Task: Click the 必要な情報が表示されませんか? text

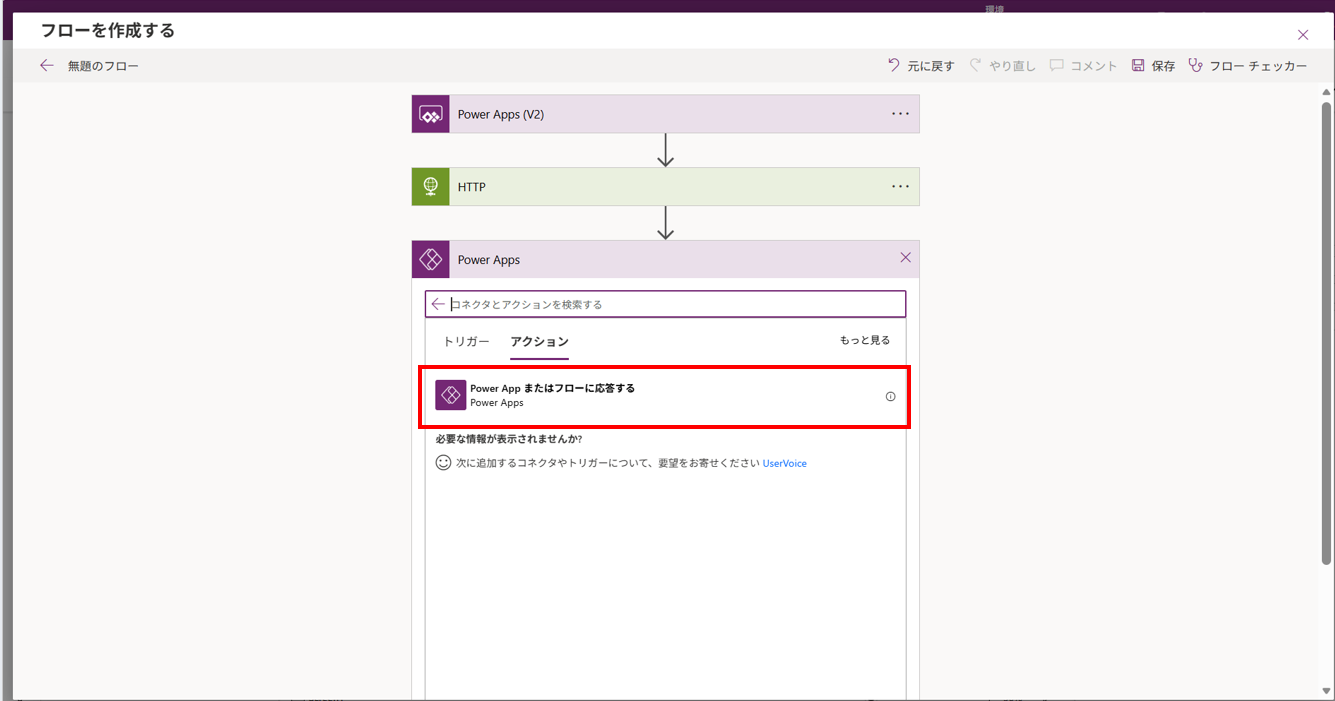Action: coord(509,439)
